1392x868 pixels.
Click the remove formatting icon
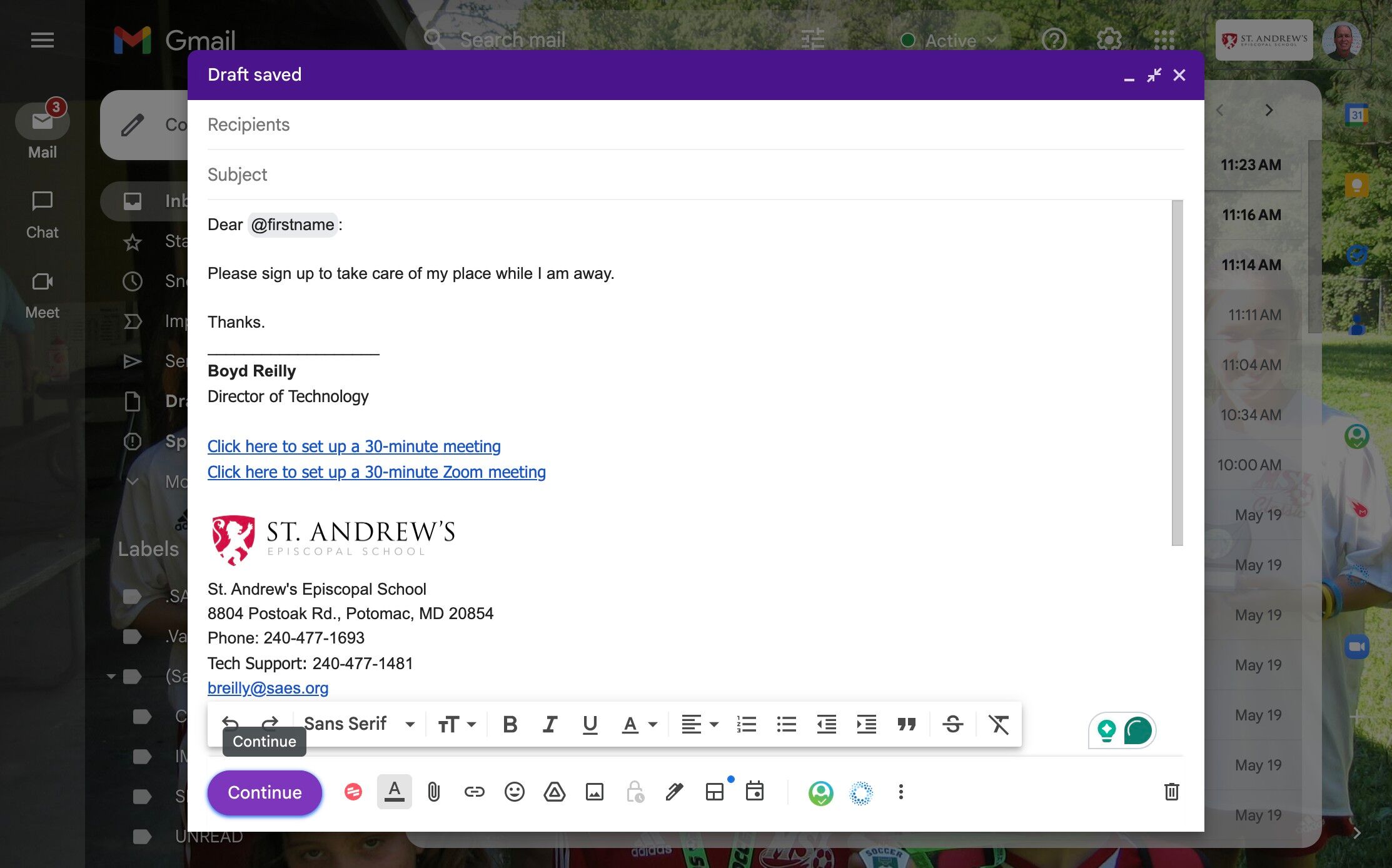click(999, 724)
